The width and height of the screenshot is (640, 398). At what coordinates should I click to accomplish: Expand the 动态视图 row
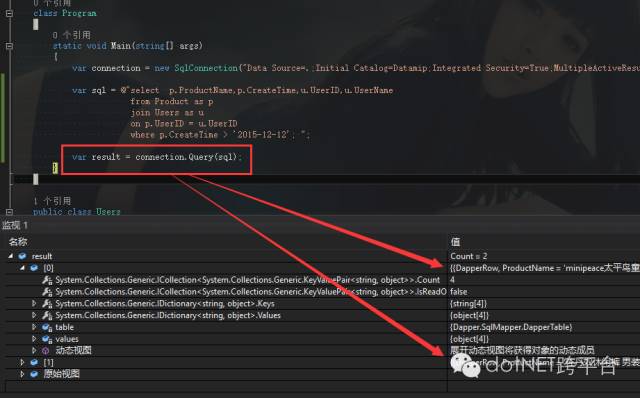pos(34,350)
